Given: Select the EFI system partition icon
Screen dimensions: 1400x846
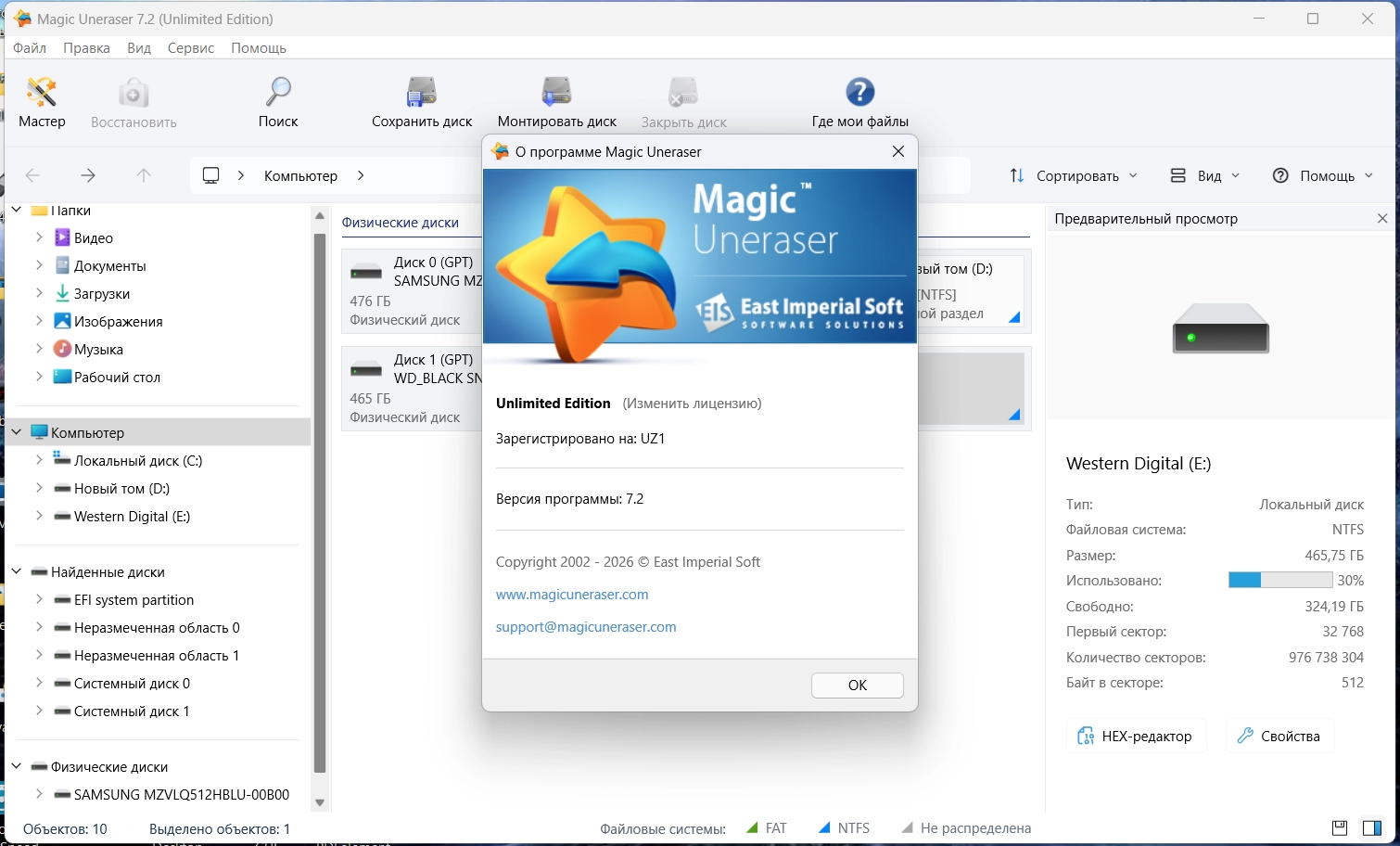Looking at the screenshot, I should click(x=62, y=600).
